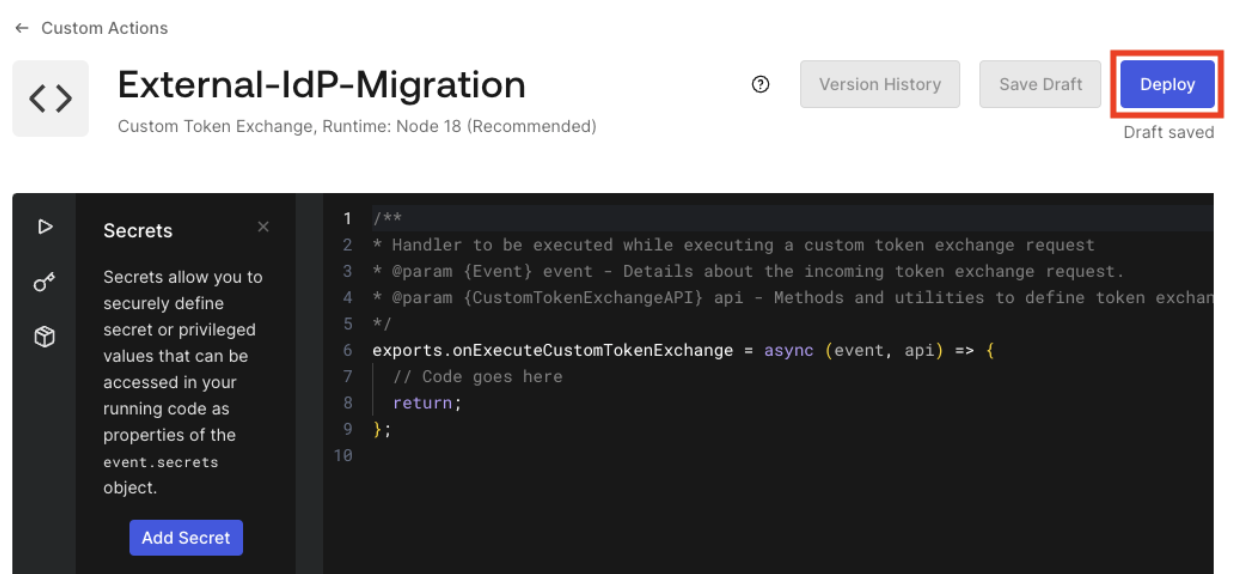
Task: Click the Deploy button
Action: (1167, 84)
